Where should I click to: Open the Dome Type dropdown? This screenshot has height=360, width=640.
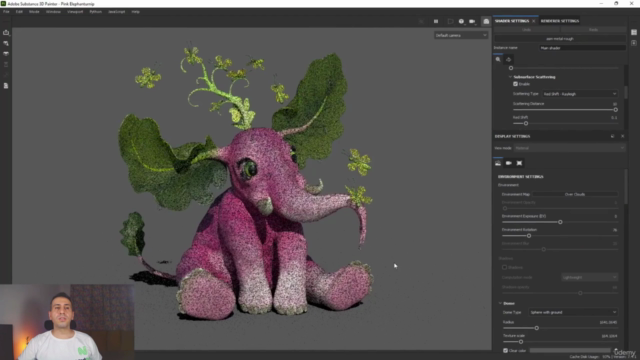[x=573, y=313]
